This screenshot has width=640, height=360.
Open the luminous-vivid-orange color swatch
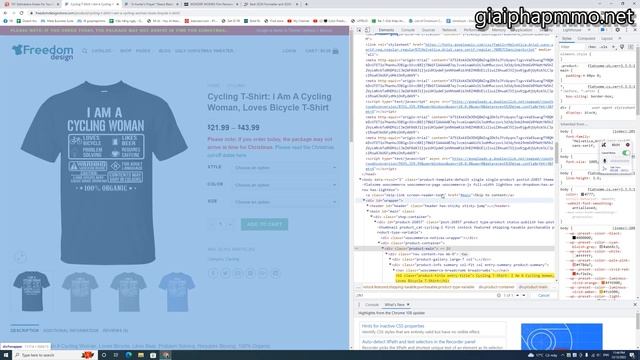coord(602,282)
